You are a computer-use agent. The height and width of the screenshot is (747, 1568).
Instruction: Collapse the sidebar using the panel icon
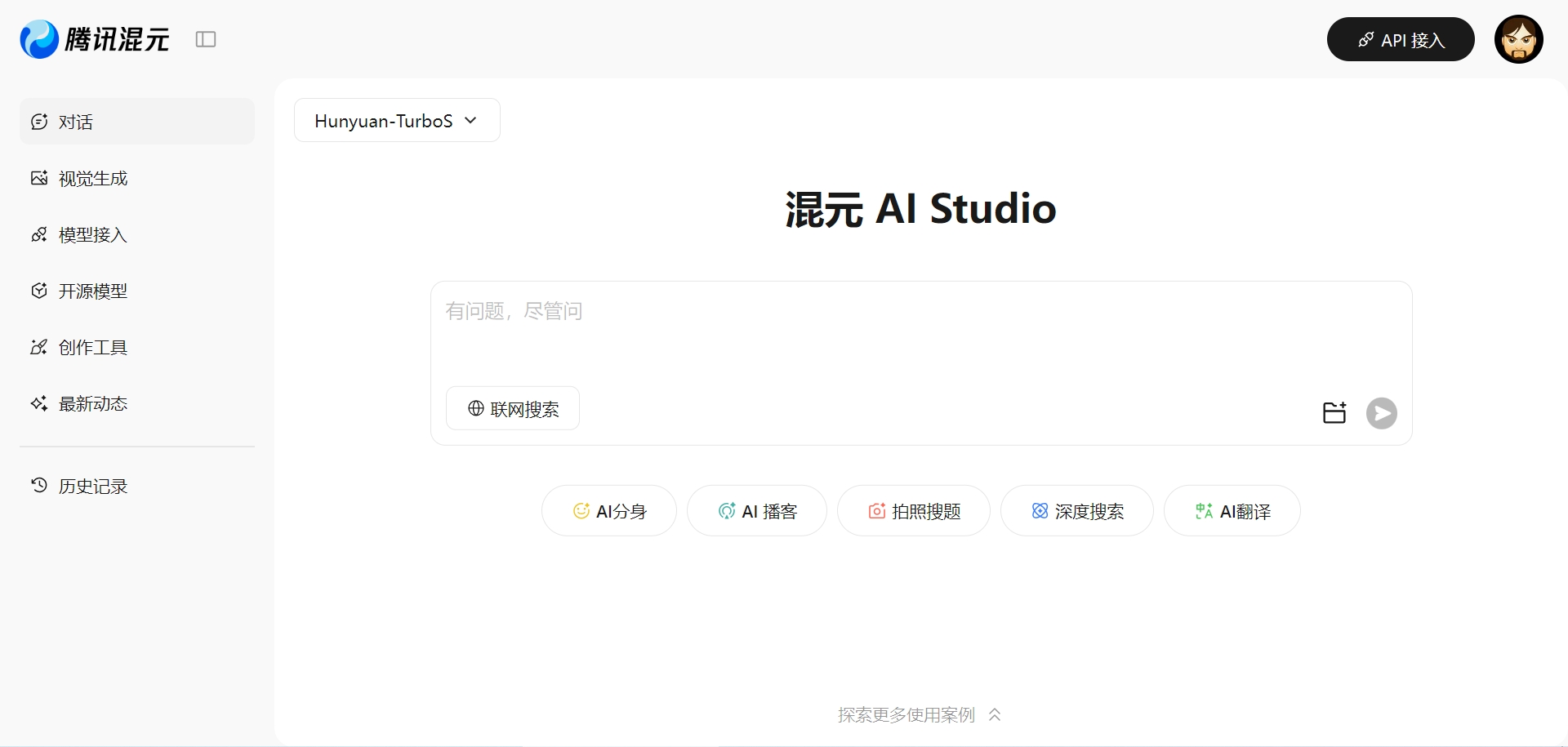click(206, 39)
